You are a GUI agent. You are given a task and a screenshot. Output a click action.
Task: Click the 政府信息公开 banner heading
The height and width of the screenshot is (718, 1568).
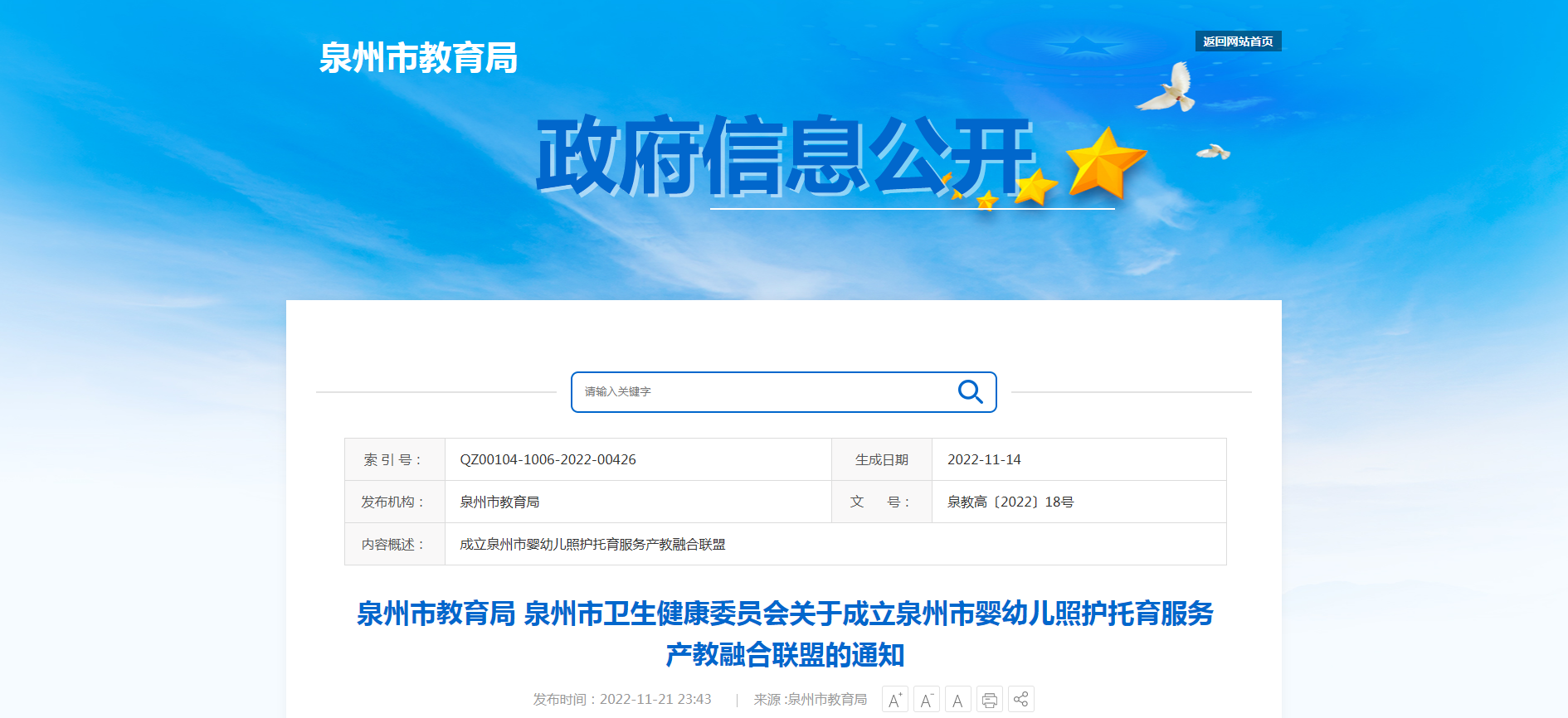(x=785, y=157)
